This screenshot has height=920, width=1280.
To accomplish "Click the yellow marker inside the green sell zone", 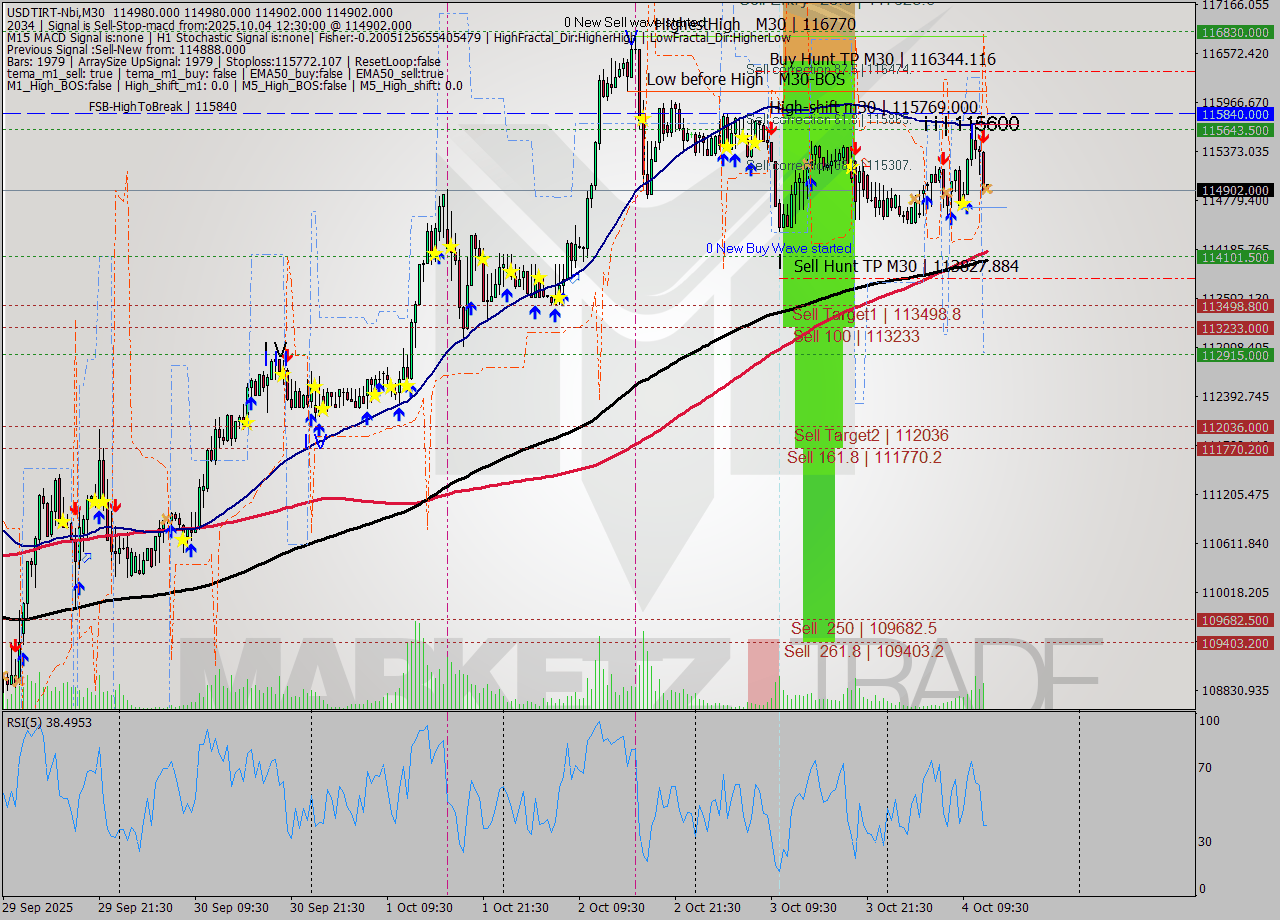I will pyautogui.click(x=852, y=166).
